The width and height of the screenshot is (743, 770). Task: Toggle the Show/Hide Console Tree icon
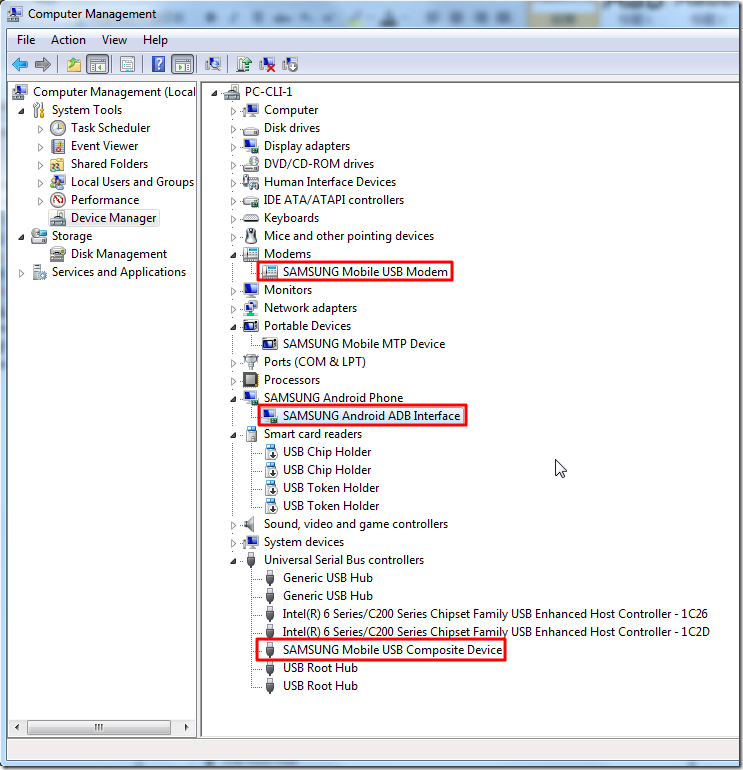(97, 64)
